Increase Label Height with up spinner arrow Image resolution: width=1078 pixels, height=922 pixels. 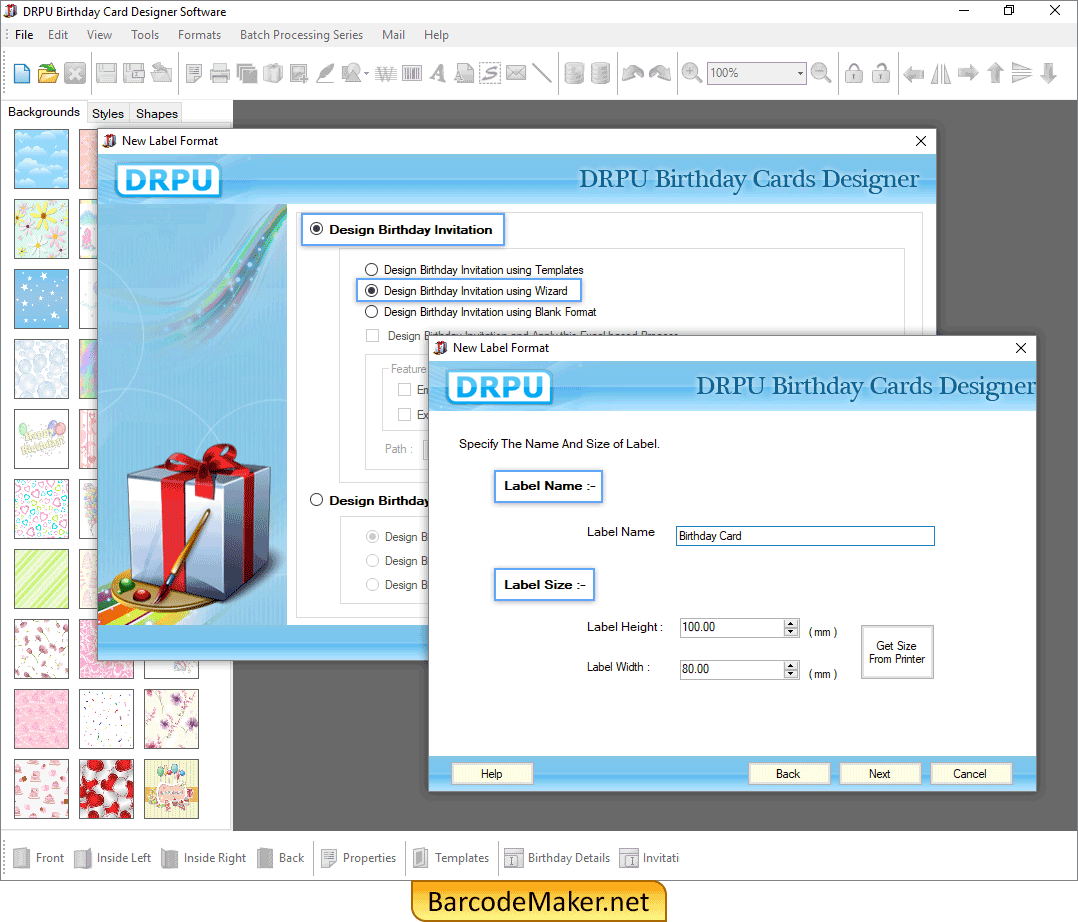791,623
